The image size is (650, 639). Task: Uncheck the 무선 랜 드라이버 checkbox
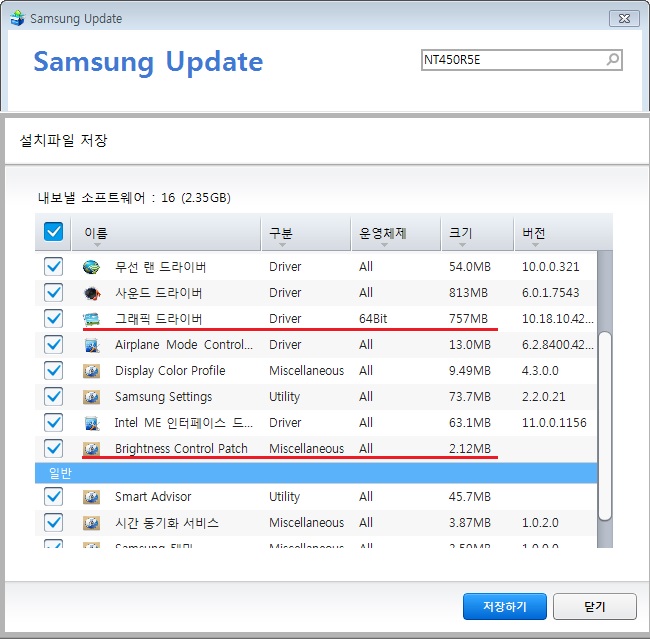coord(53,267)
